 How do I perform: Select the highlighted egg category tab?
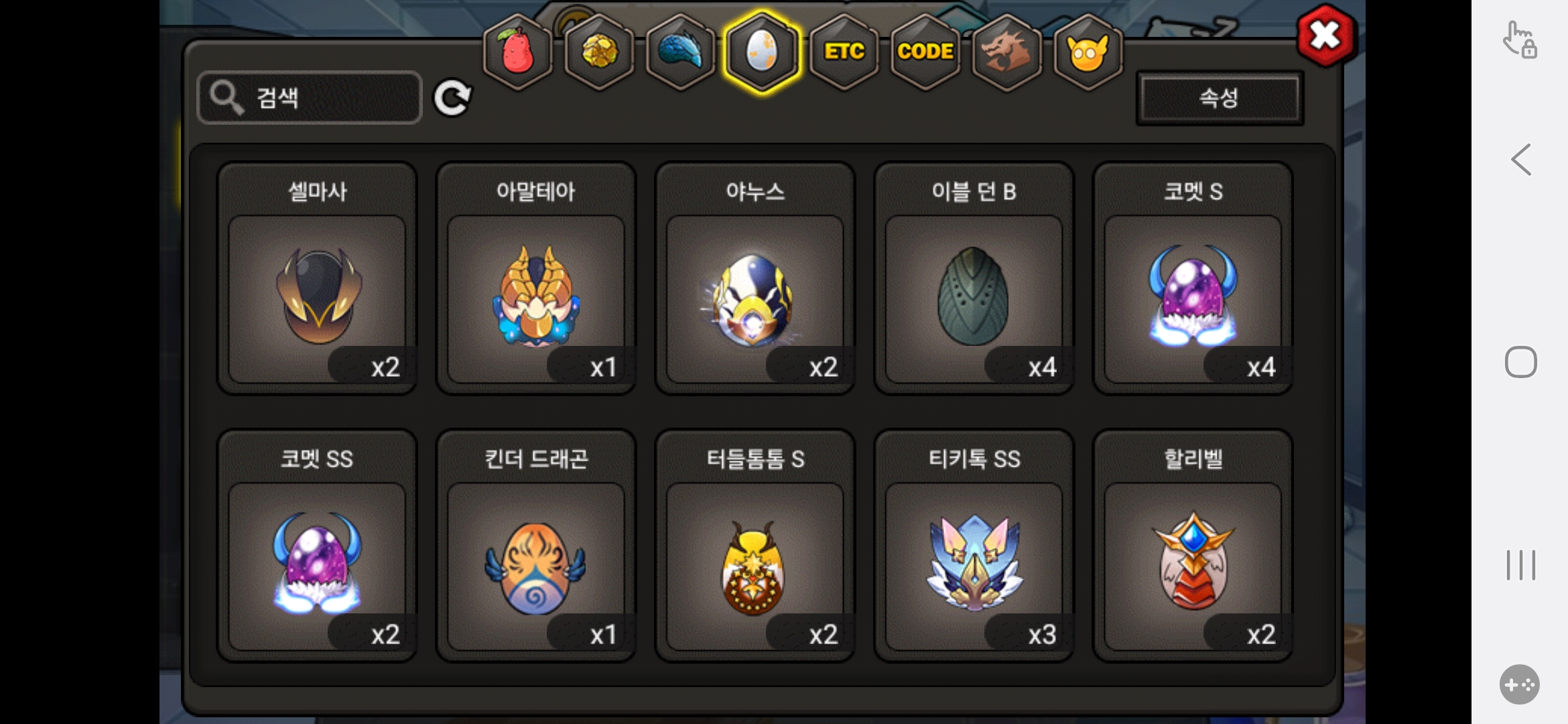762,52
